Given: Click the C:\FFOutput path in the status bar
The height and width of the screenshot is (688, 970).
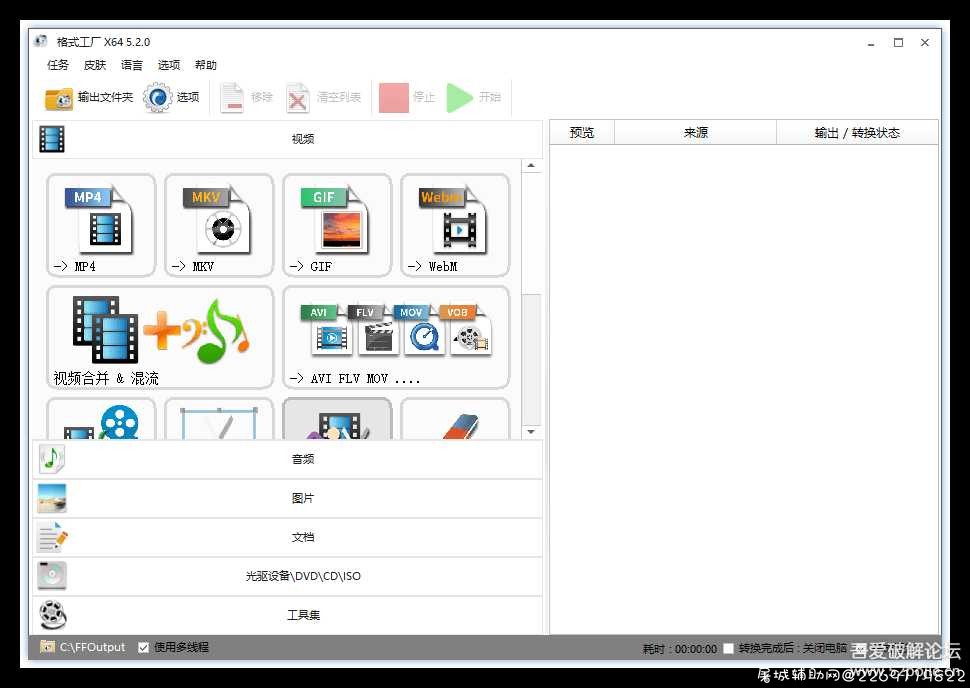Looking at the screenshot, I should tap(92, 647).
